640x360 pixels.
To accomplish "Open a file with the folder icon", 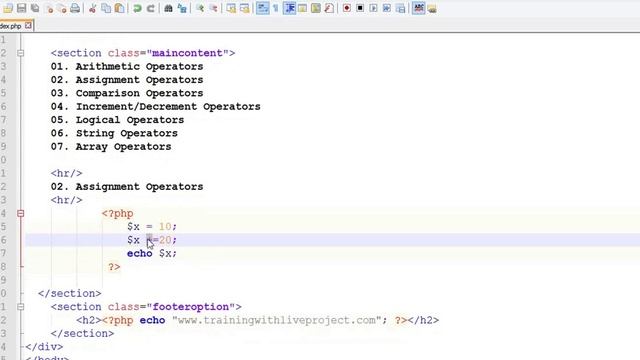I will pyautogui.click(x=8, y=8).
